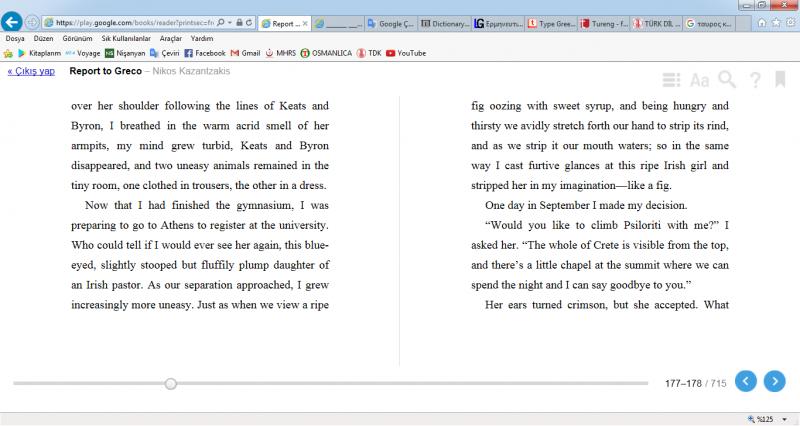The width and height of the screenshot is (800, 426).
Task: Switch to the Google Ç... tab
Action: (x=391, y=23)
